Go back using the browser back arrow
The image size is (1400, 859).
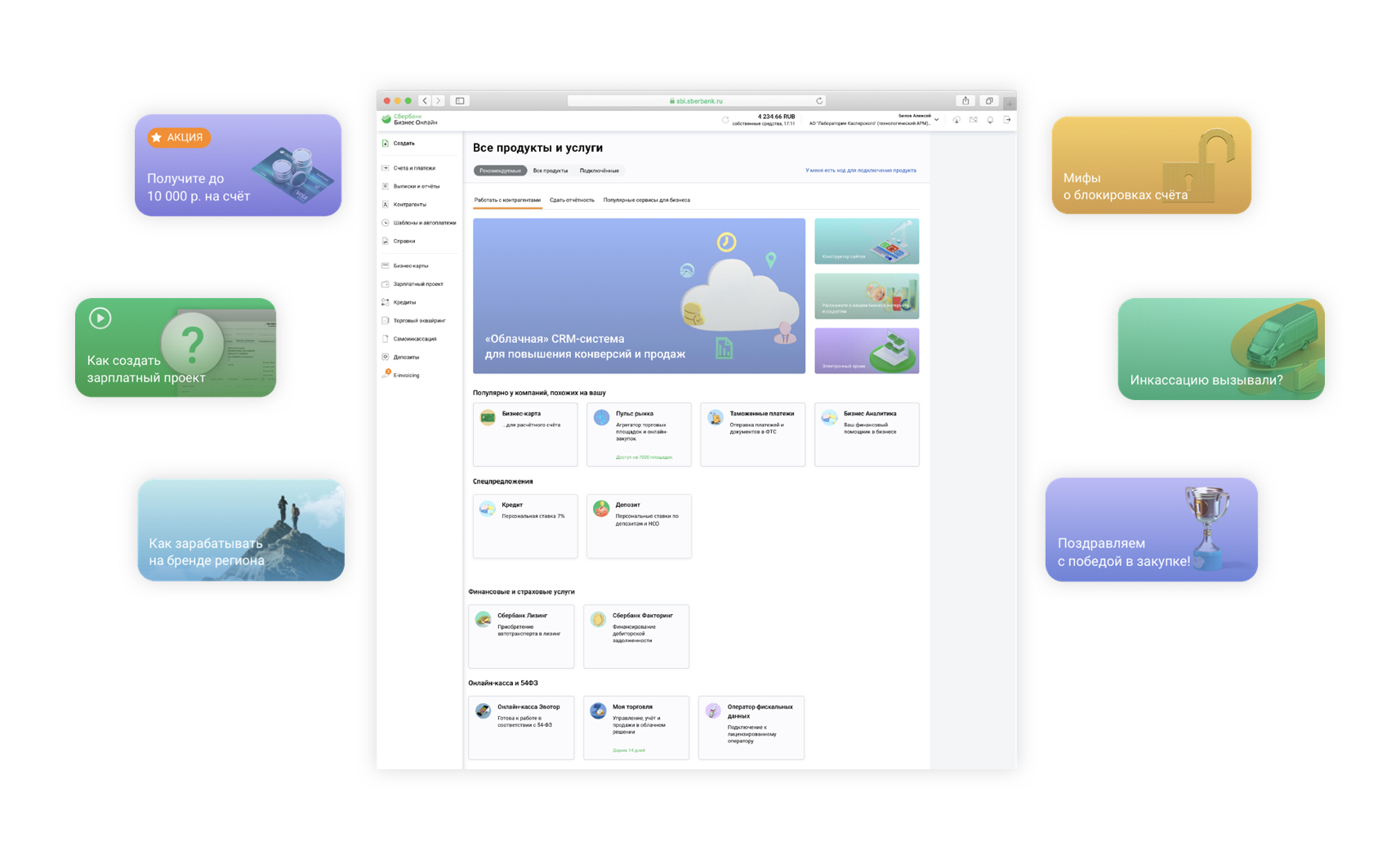point(425,100)
